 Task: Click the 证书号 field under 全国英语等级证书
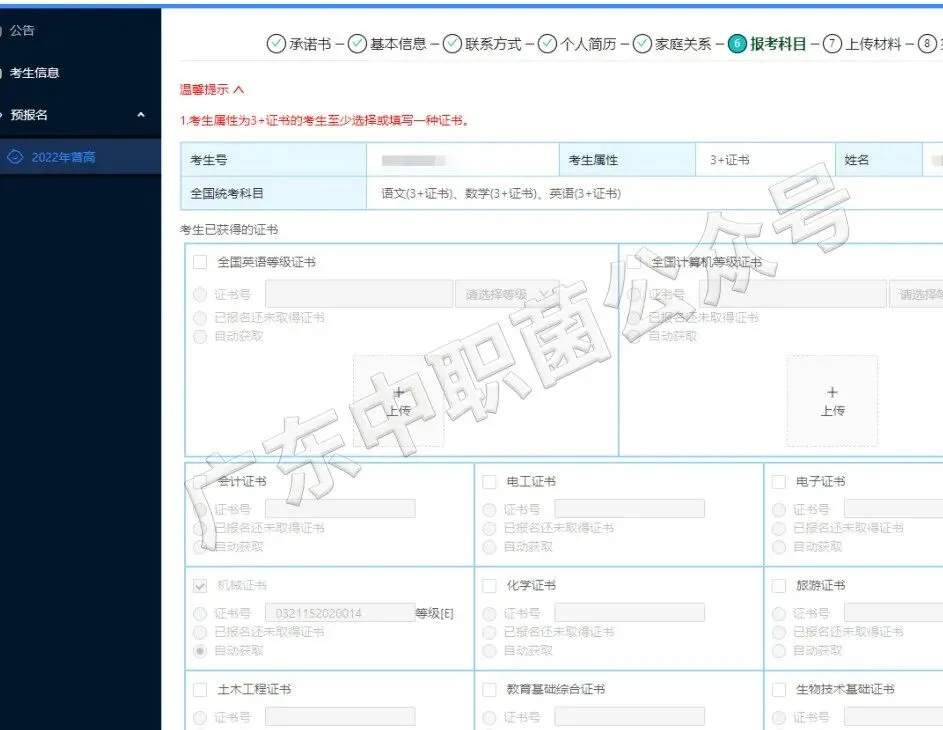359,294
